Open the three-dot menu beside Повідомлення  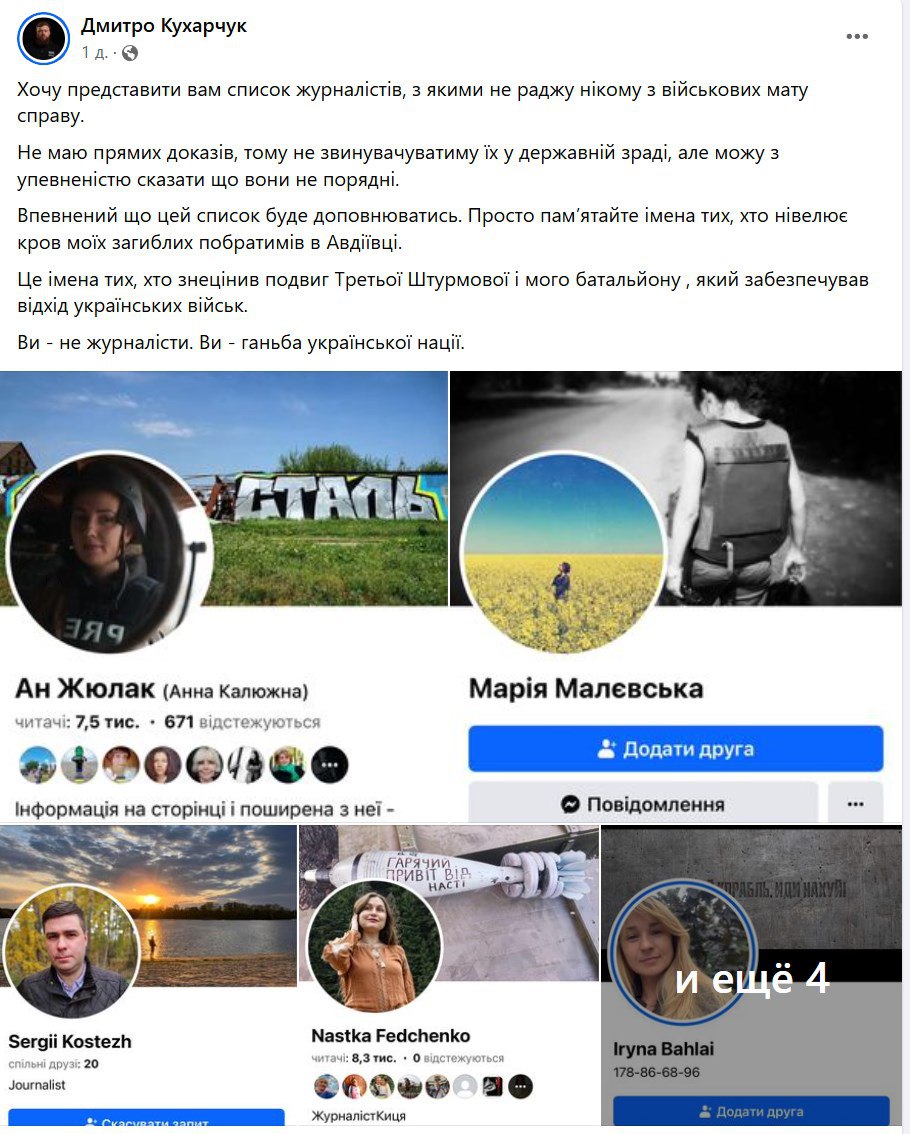855,803
